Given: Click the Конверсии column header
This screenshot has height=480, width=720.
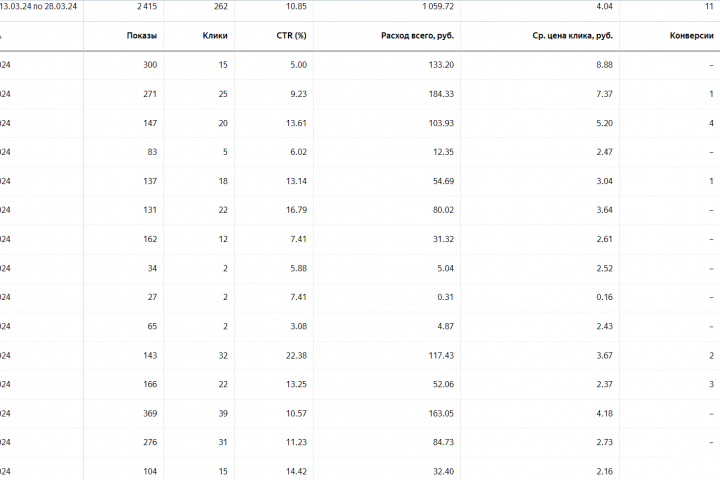Looking at the screenshot, I should (691, 36).
